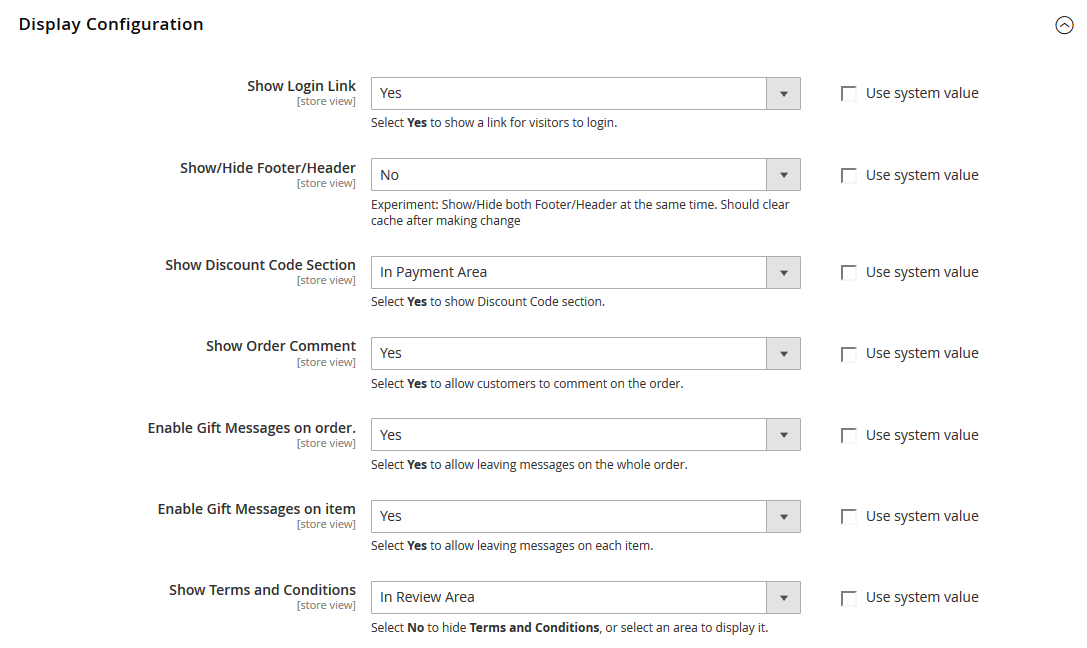The image size is (1087, 648).
Task: Collapse the Display Configuration section chevron
Action: 1064,26
